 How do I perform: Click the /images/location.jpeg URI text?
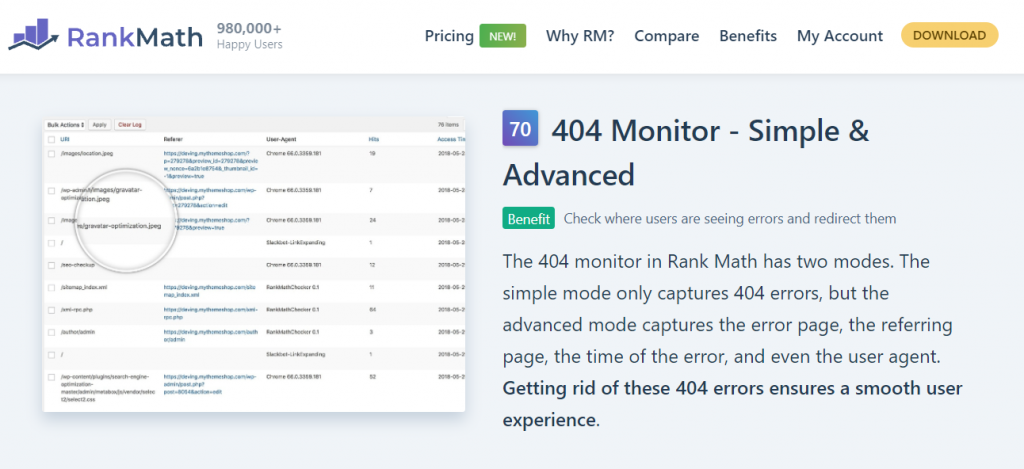[x=87, y=154]
